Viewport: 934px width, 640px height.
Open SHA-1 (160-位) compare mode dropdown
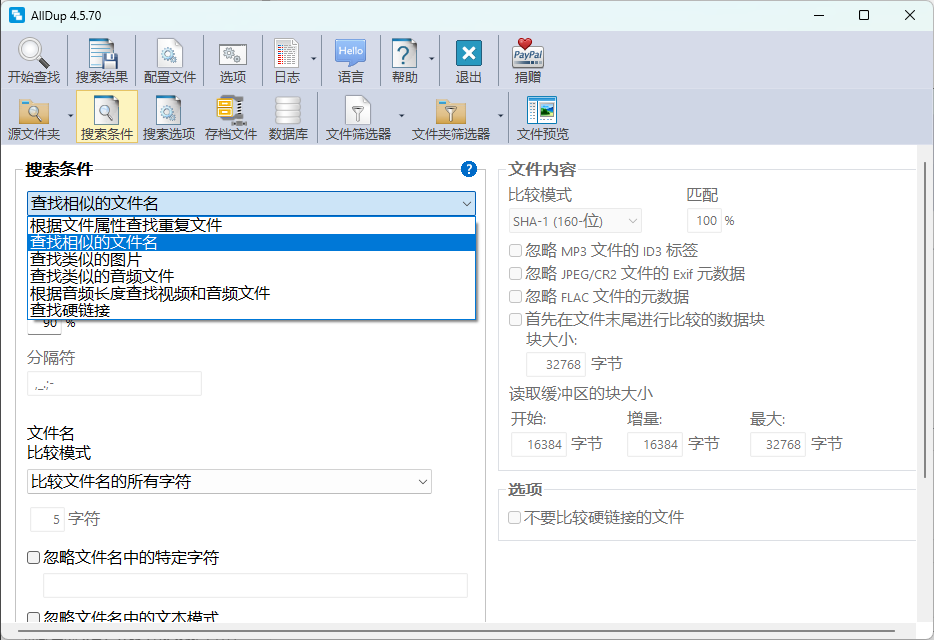point(575,221)
